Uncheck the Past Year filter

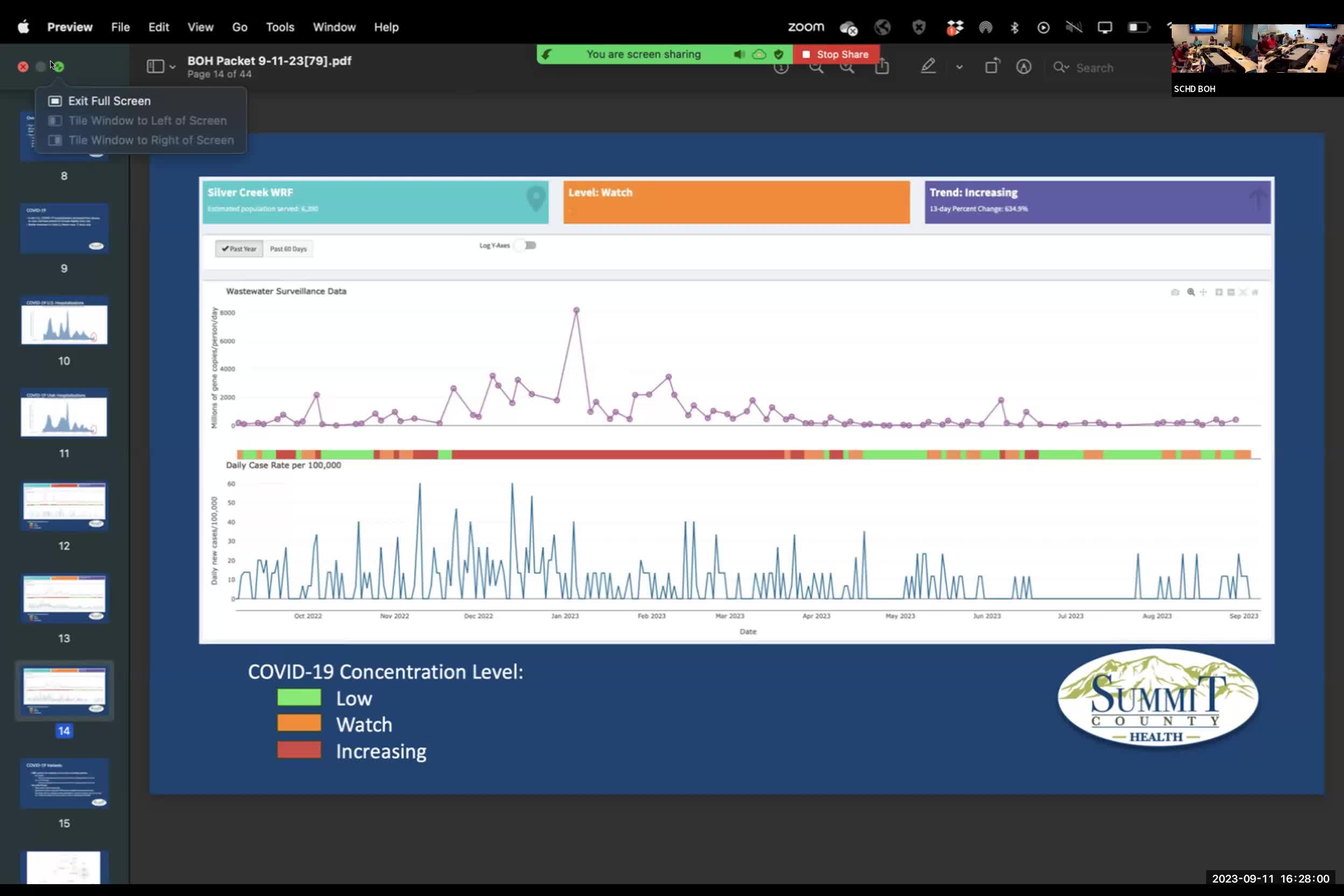(x=239, y=249)
